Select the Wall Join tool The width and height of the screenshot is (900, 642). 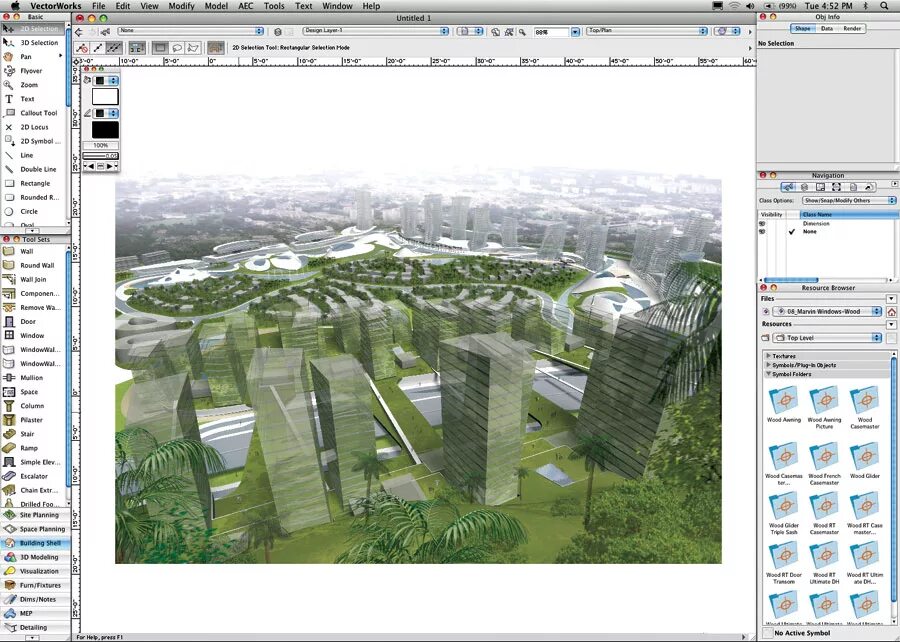point(33,279)
